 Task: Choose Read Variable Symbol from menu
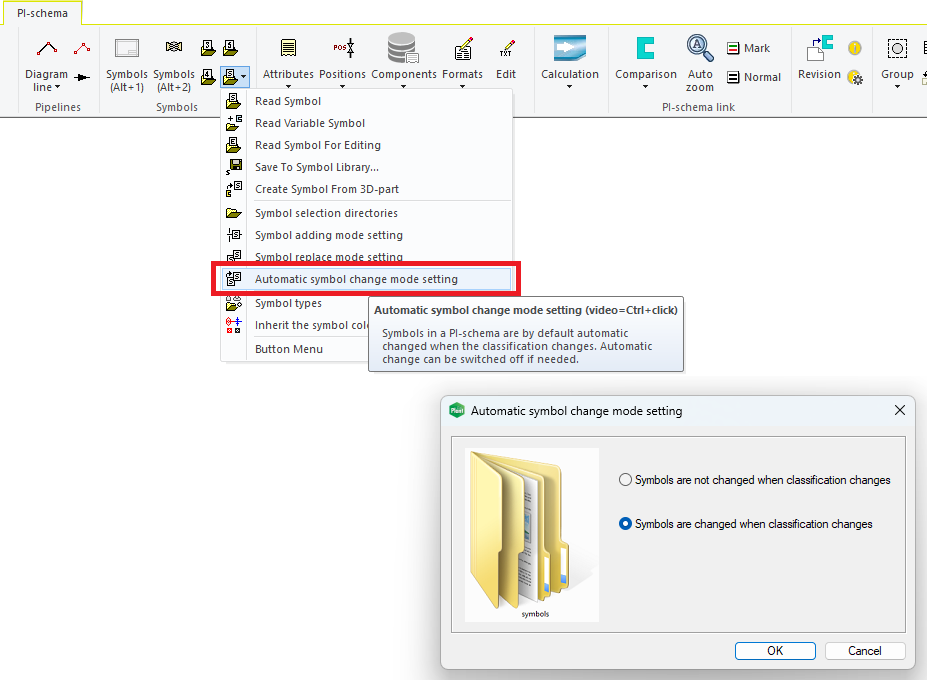pos(309,123)
